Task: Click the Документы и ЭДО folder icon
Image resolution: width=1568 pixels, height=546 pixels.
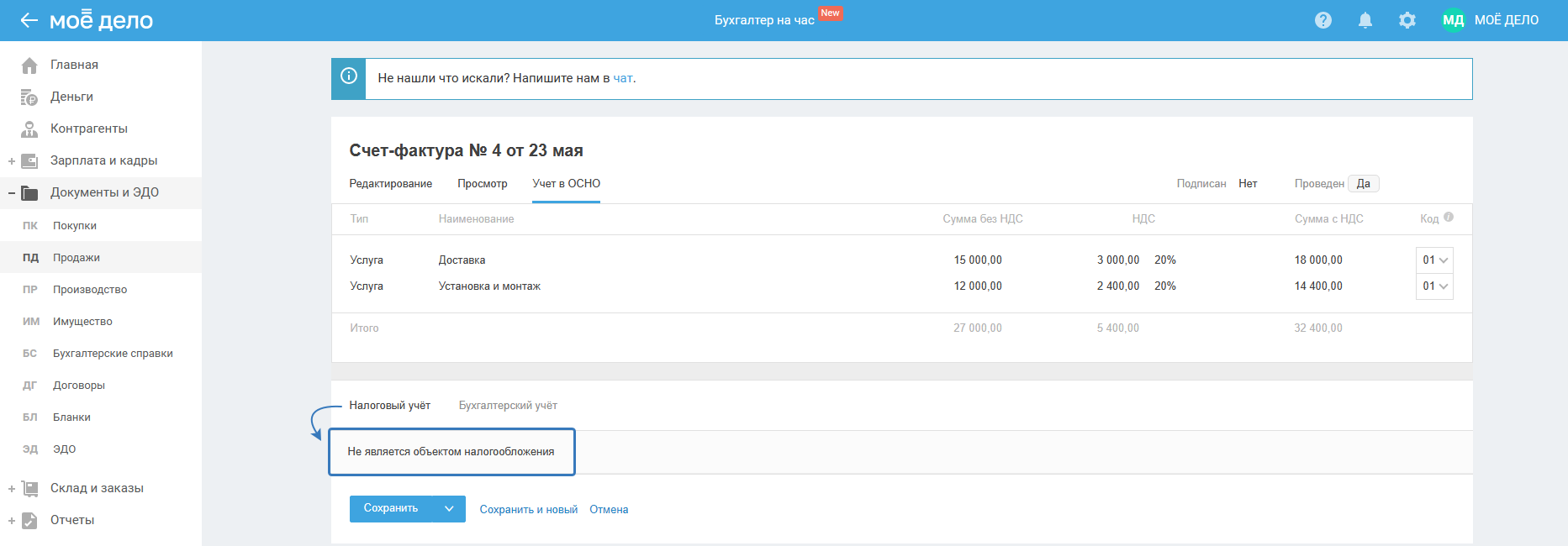Action: [29, 193]
